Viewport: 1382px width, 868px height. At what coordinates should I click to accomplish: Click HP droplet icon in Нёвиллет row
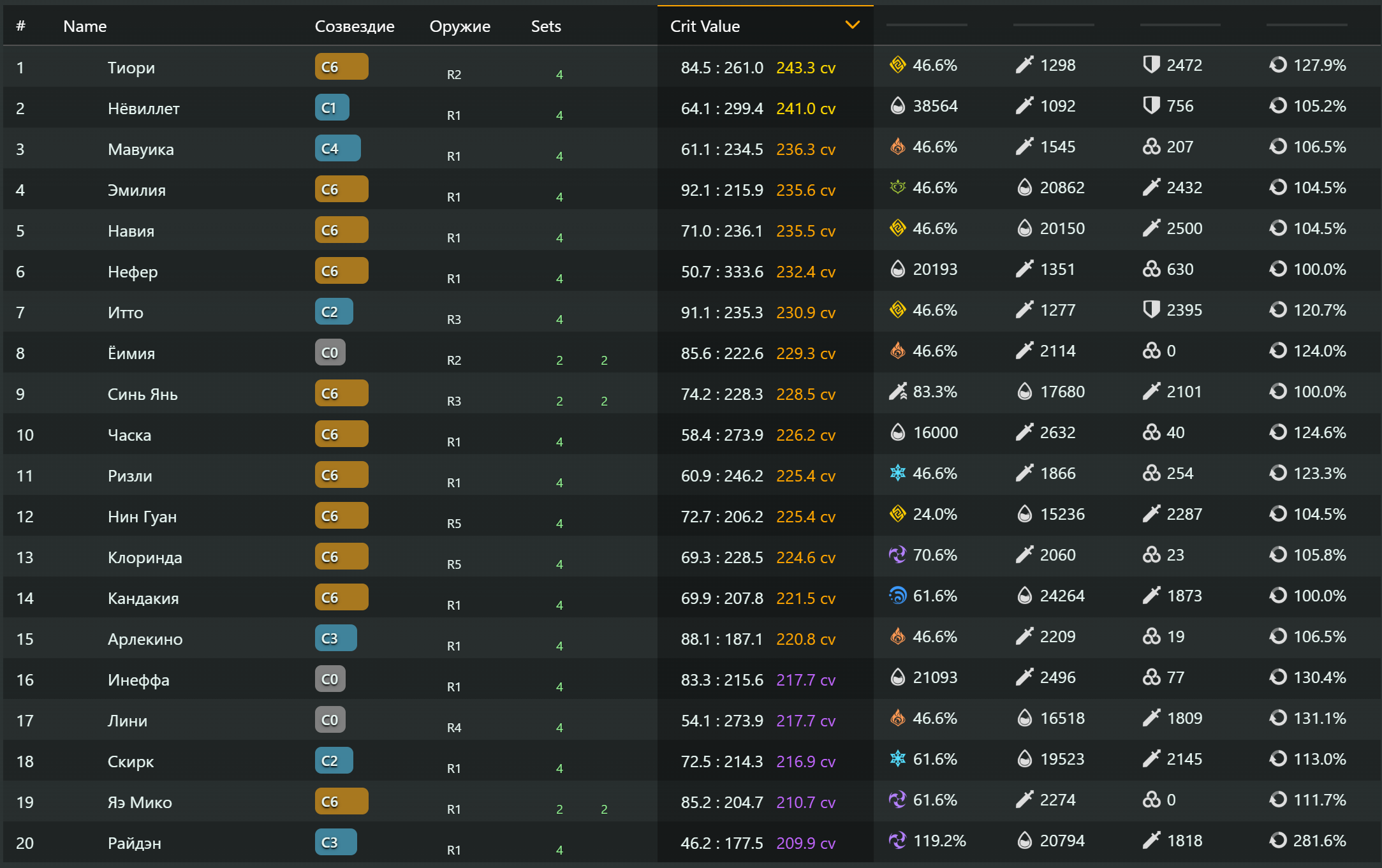click(x=897, y=106)
